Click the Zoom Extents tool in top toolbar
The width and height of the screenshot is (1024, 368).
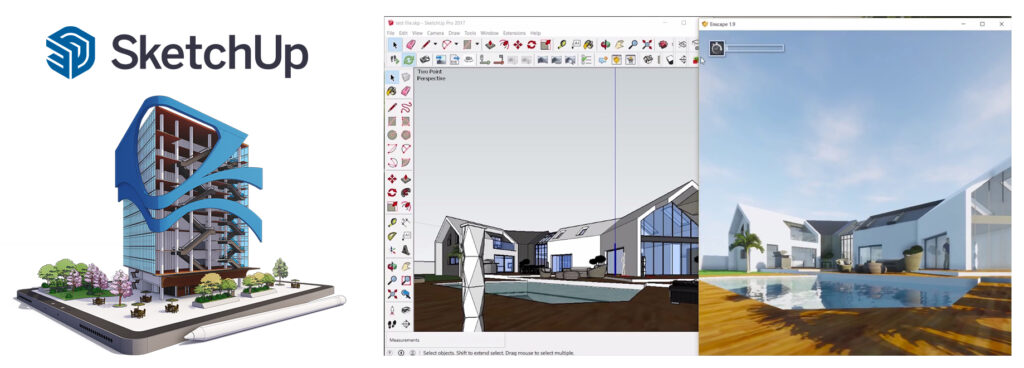(647, 44)
